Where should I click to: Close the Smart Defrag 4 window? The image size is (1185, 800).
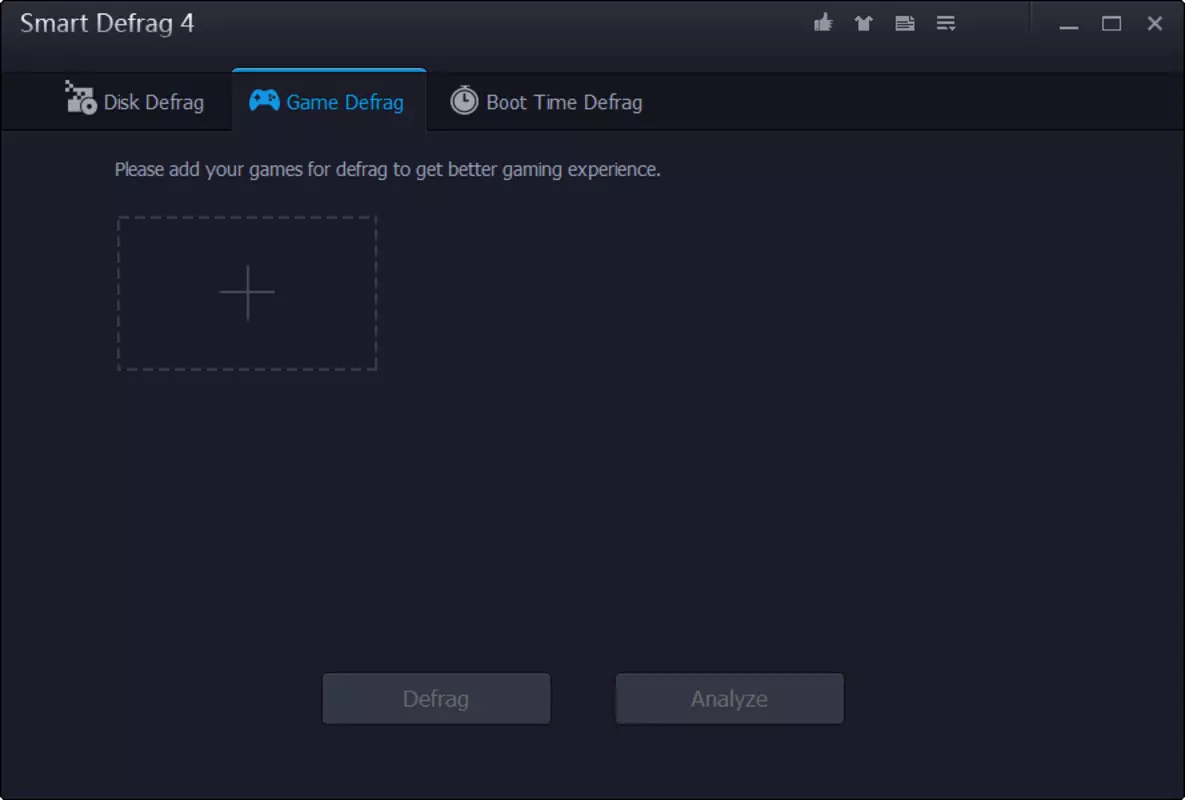pyautogui.click(x=1154, y=24)
